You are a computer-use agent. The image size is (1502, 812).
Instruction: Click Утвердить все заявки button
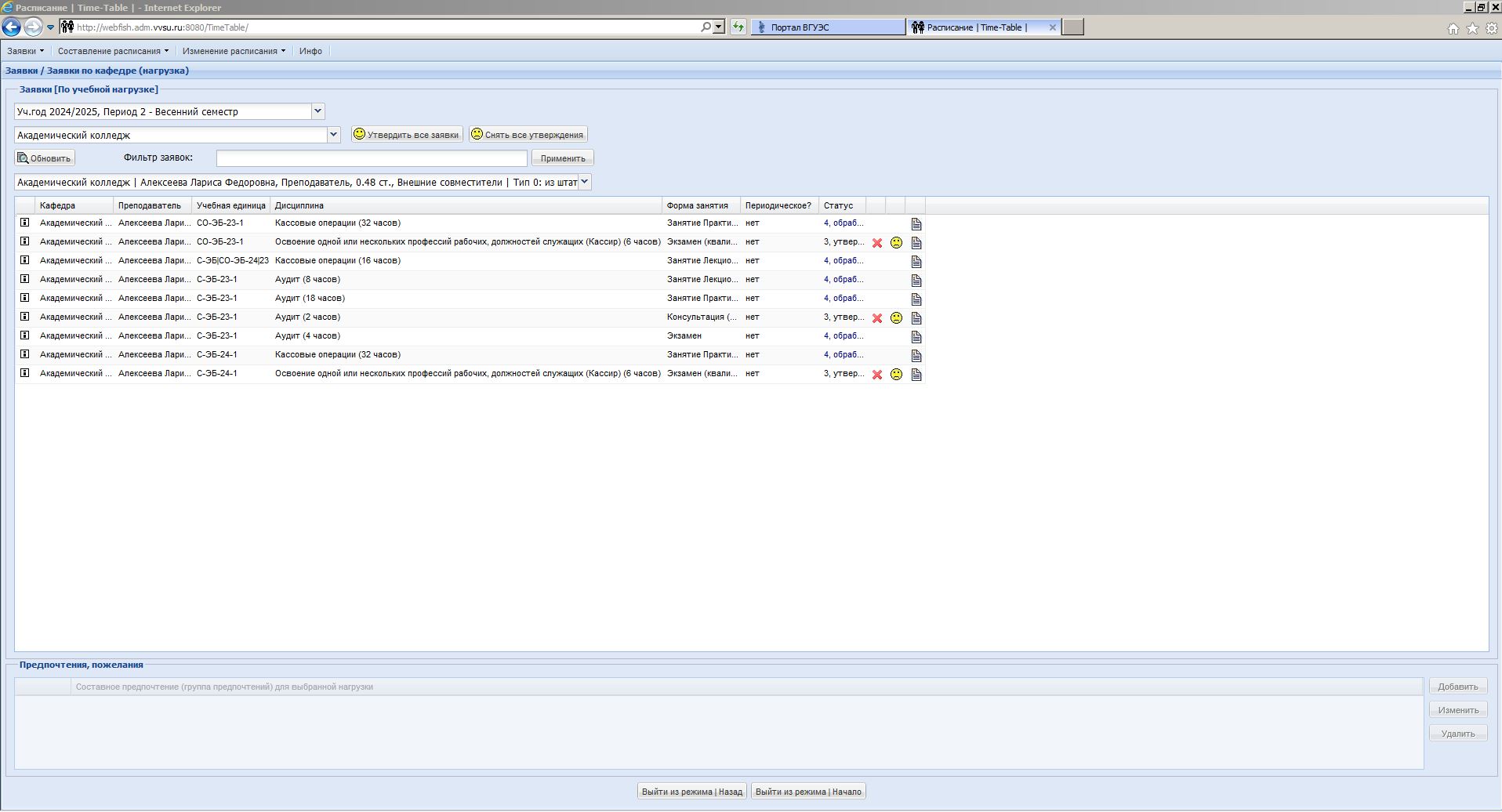tap(407, 135)
